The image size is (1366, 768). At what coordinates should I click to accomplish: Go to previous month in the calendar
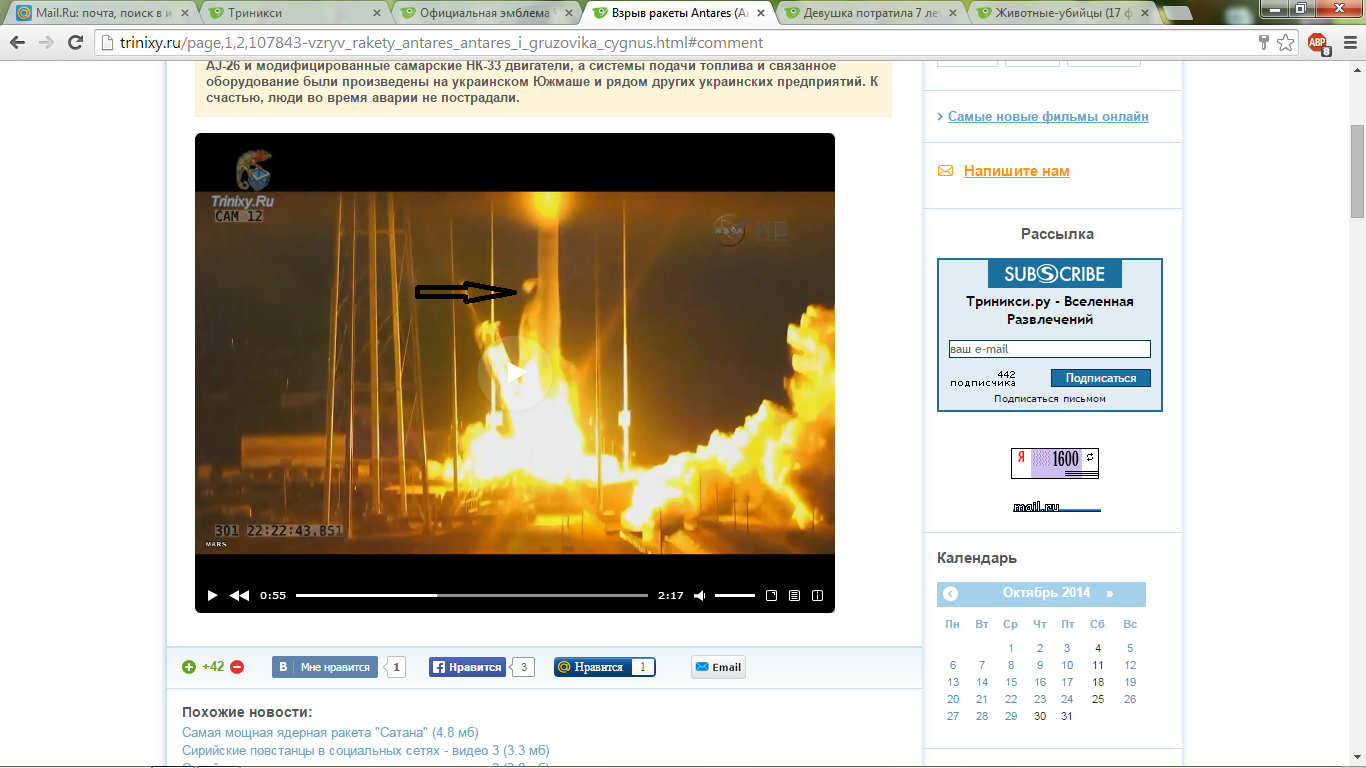point(950,594)
